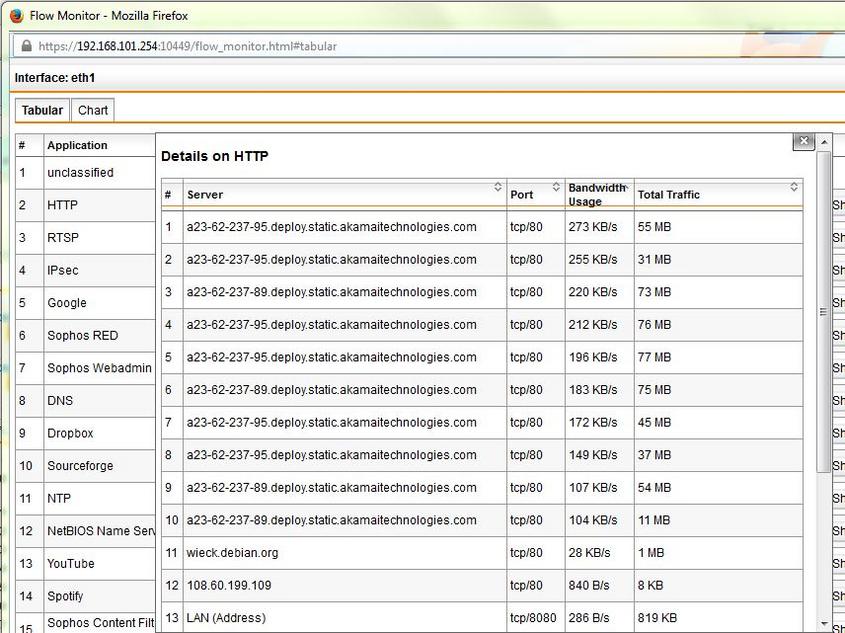Click the 73 MB total traffic value

654,293
